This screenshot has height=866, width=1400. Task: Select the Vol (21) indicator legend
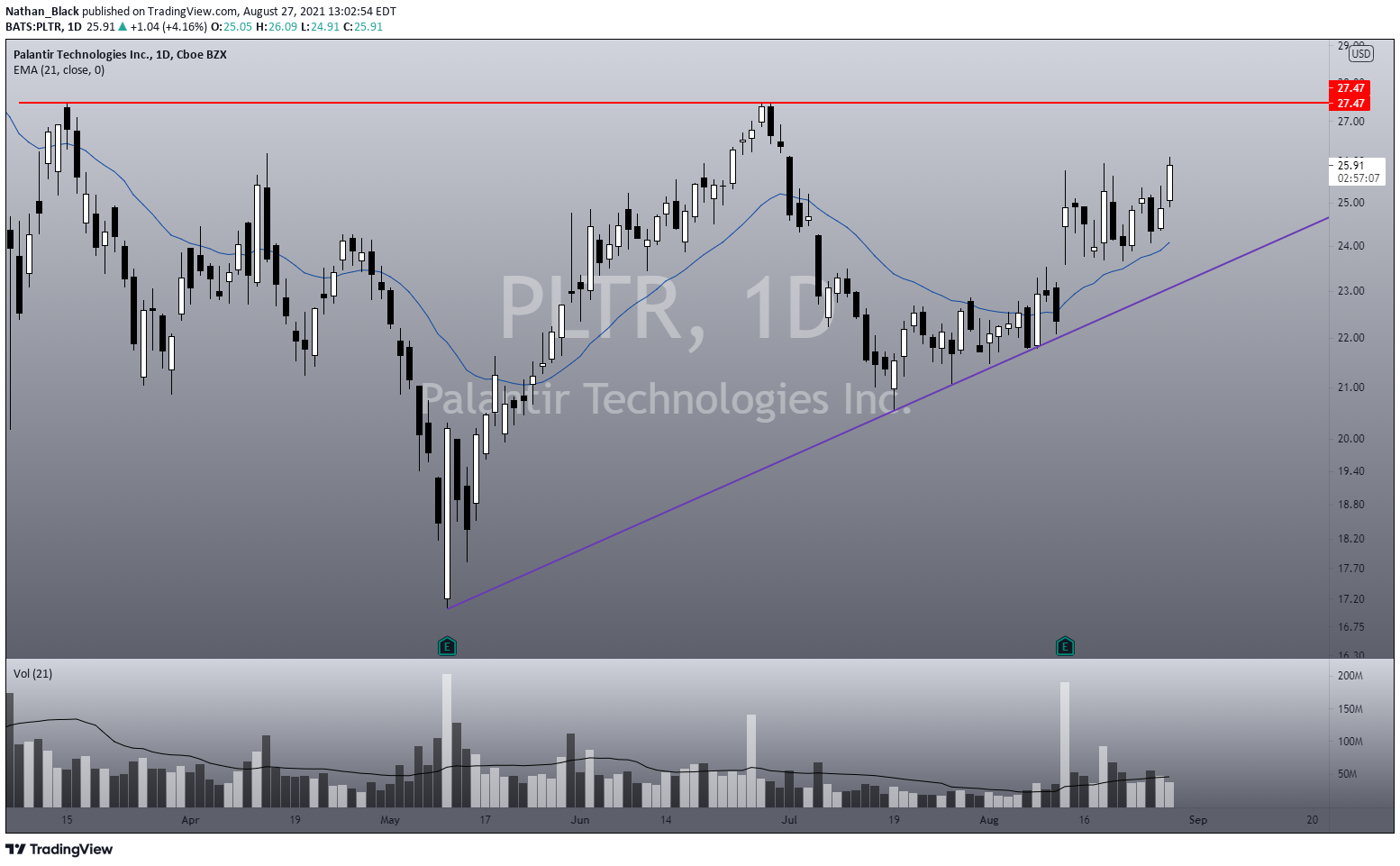click(32, 673)
